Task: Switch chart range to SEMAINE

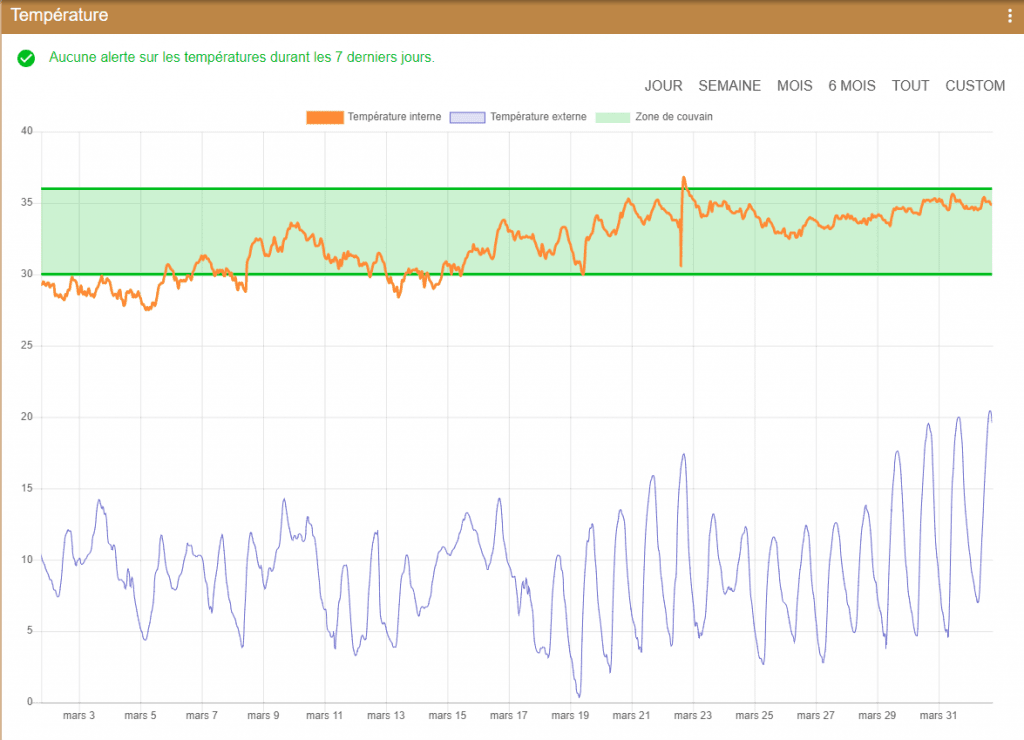Action: click(x=729, y=86)
